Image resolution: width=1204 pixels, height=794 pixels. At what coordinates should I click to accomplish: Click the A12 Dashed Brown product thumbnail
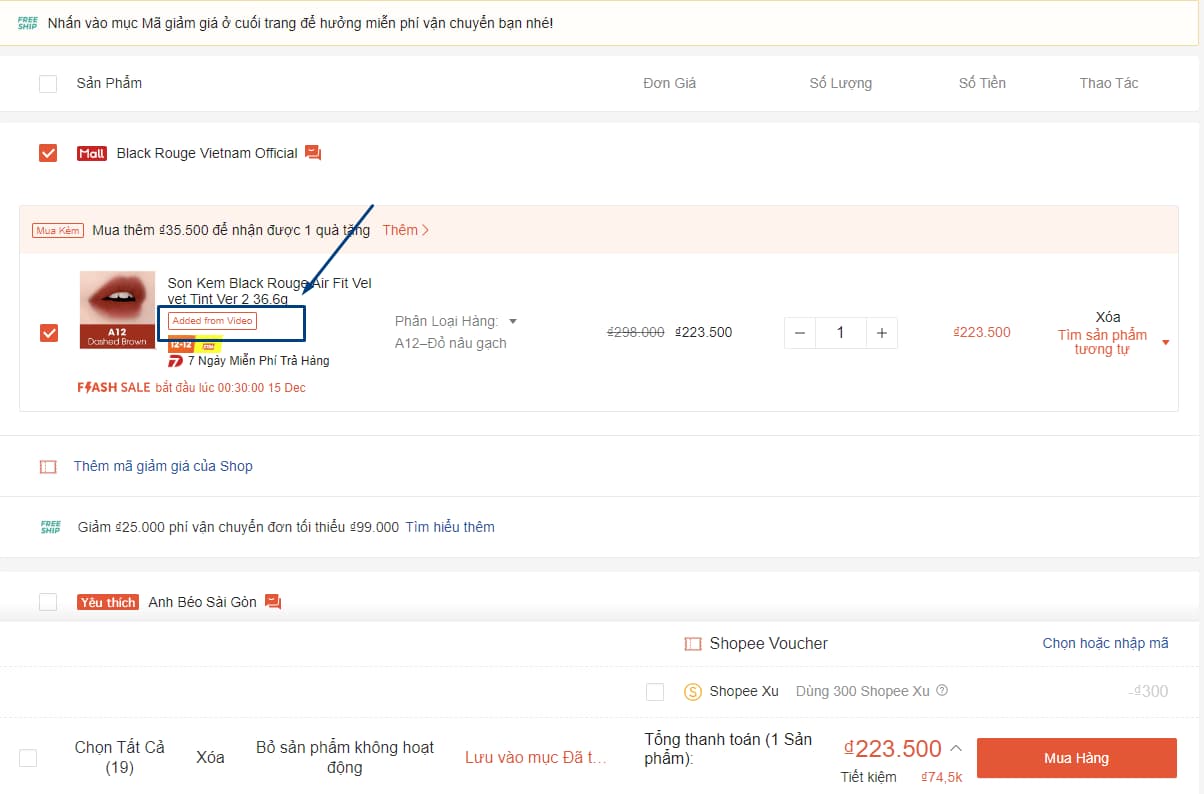[117, 310]
